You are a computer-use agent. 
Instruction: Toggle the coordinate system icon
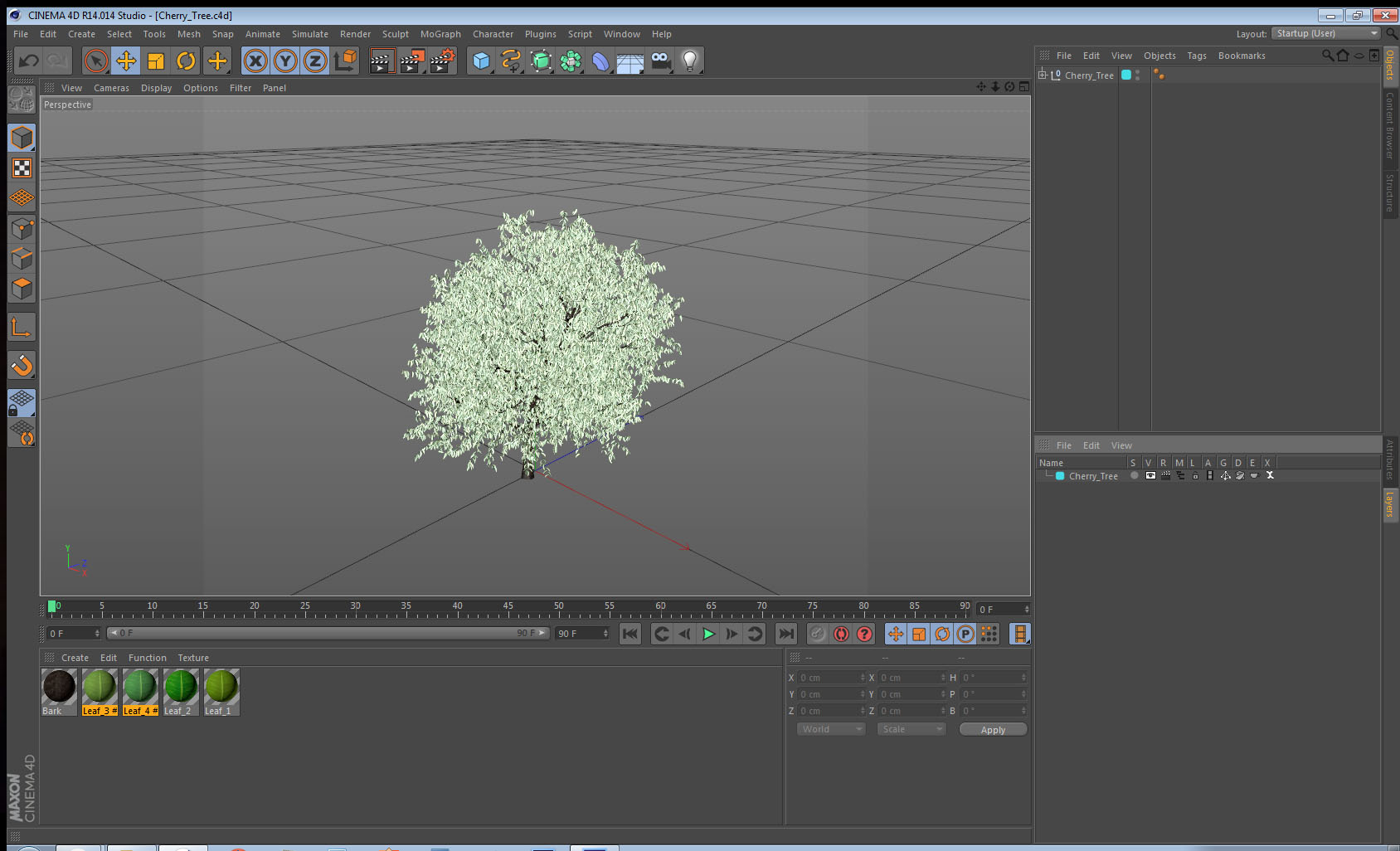click(345, 61)
